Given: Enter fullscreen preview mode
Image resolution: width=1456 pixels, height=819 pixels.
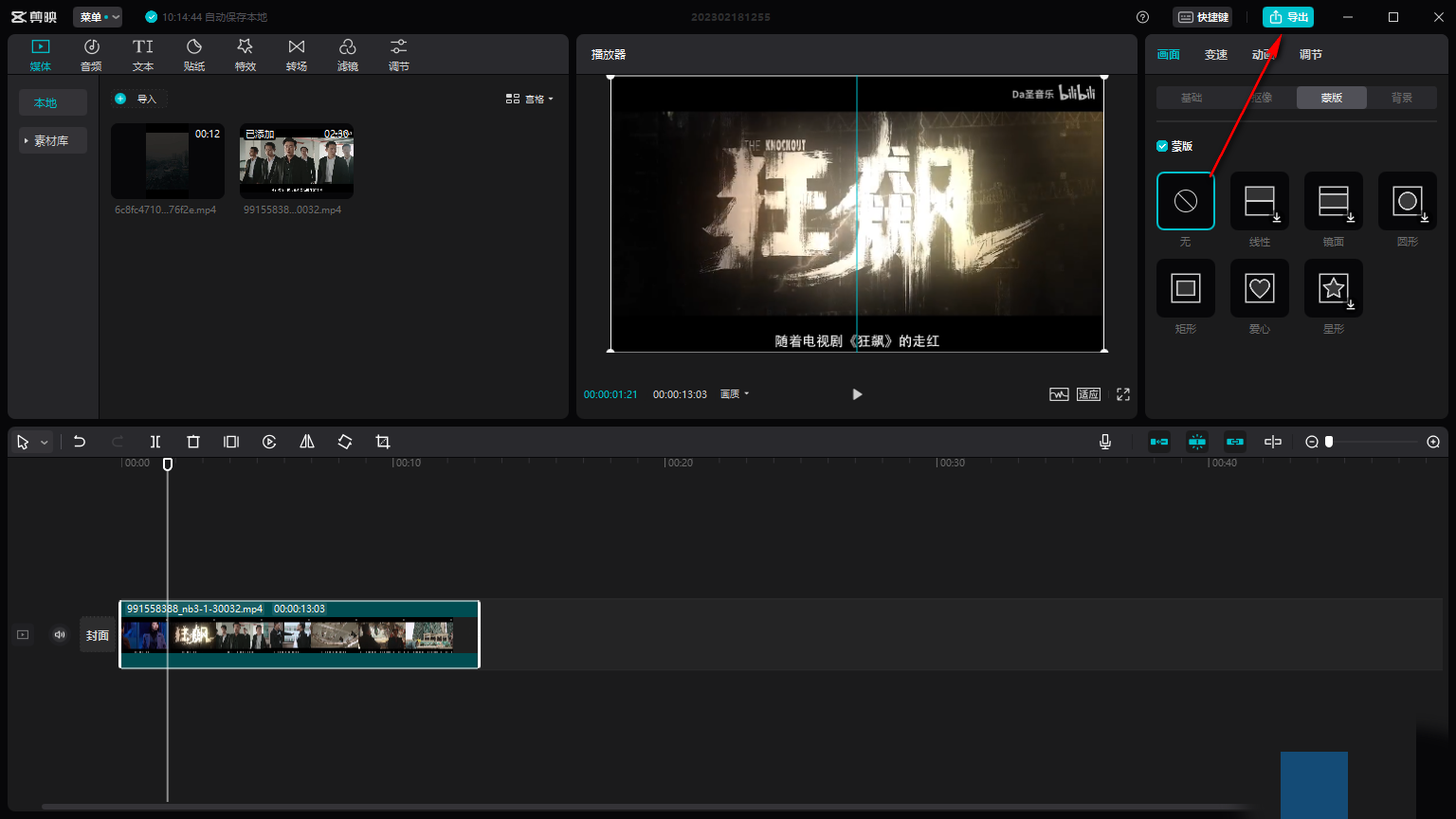Looking at the screenshot, I should coord(1123,394).
